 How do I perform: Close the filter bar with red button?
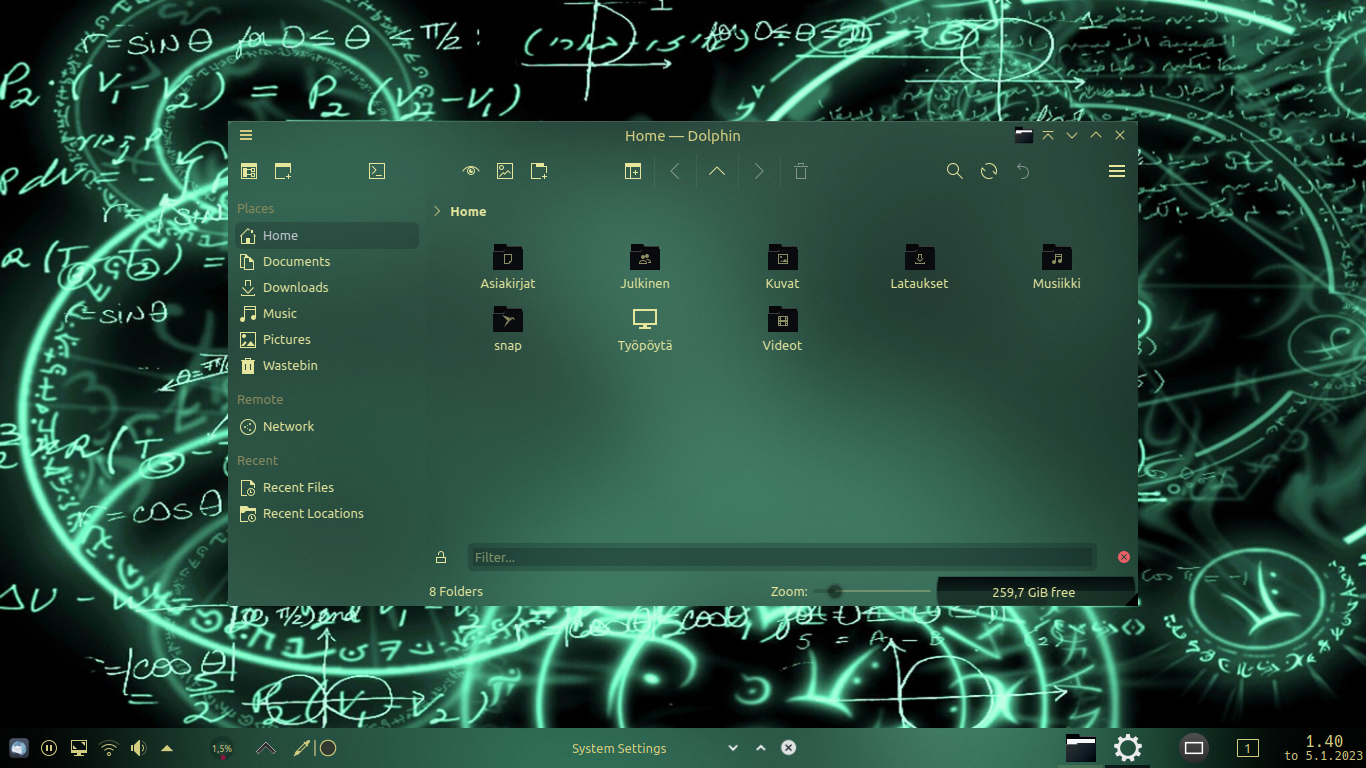pos(1123,557)
